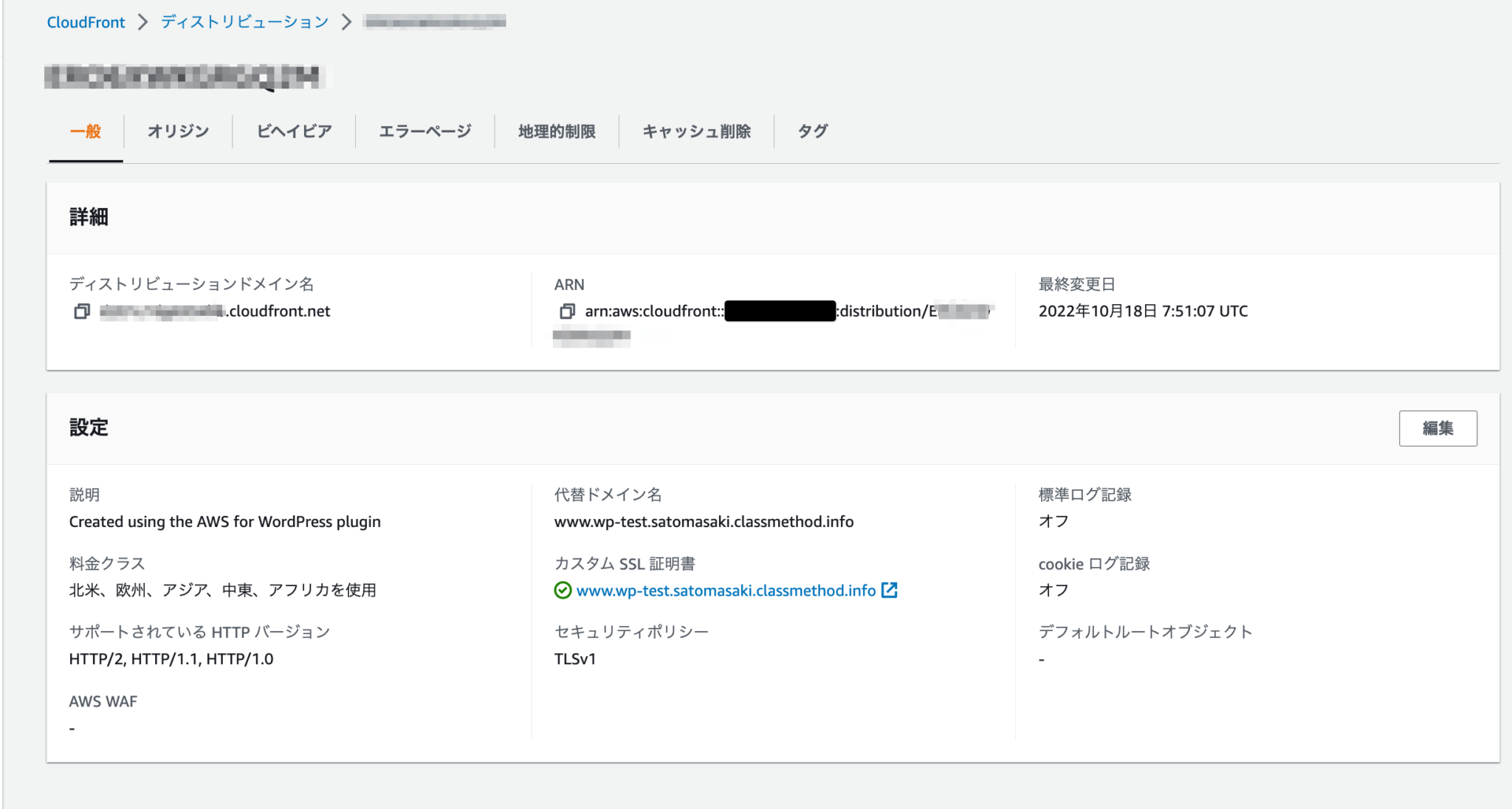The width and height of the screenshot is (1512, 809).
Task: Click the distribution ID in the breadcrumb
Action: tap(434, 21)
